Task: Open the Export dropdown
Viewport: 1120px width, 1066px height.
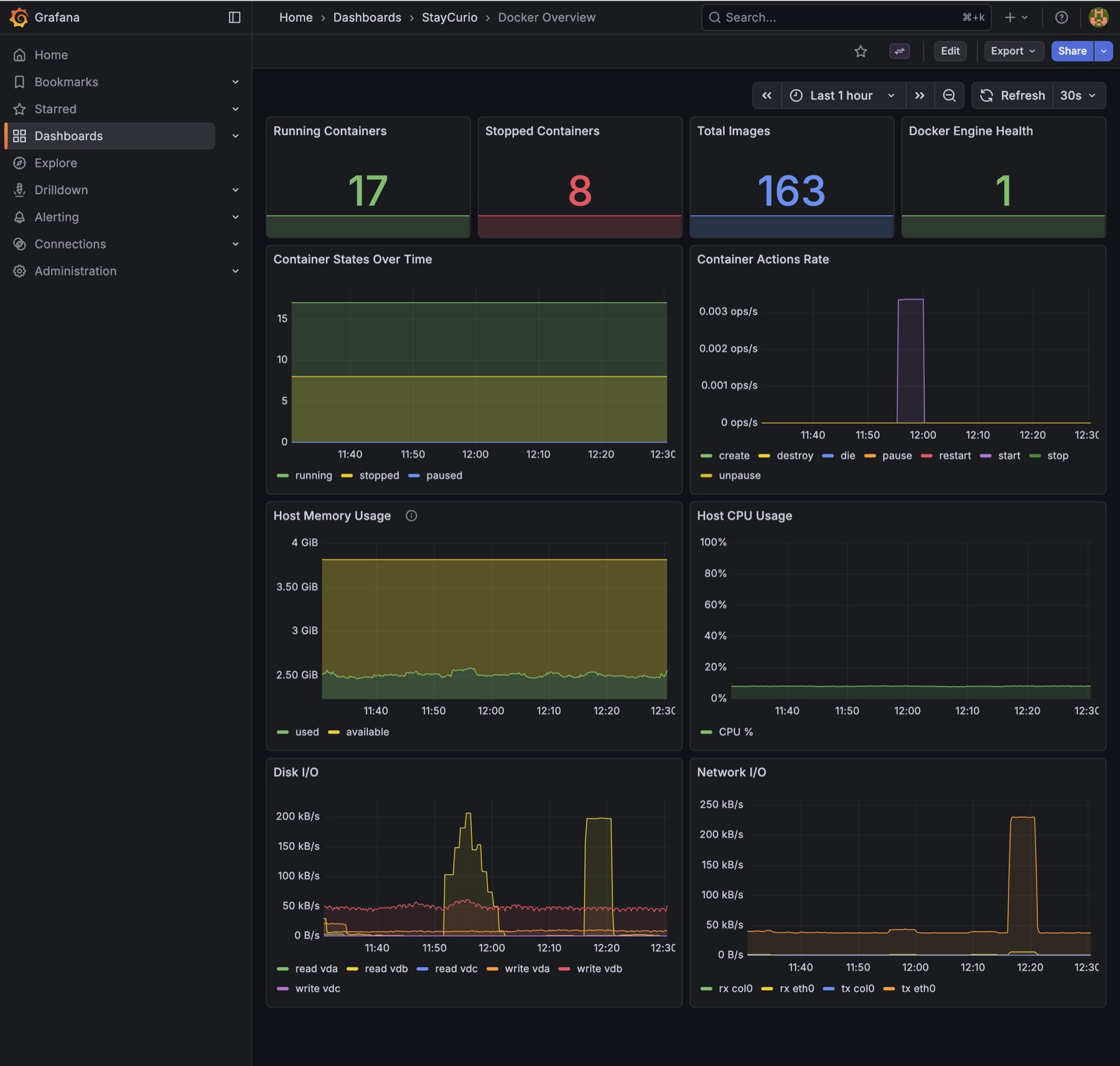Action: click(1013, 51)
